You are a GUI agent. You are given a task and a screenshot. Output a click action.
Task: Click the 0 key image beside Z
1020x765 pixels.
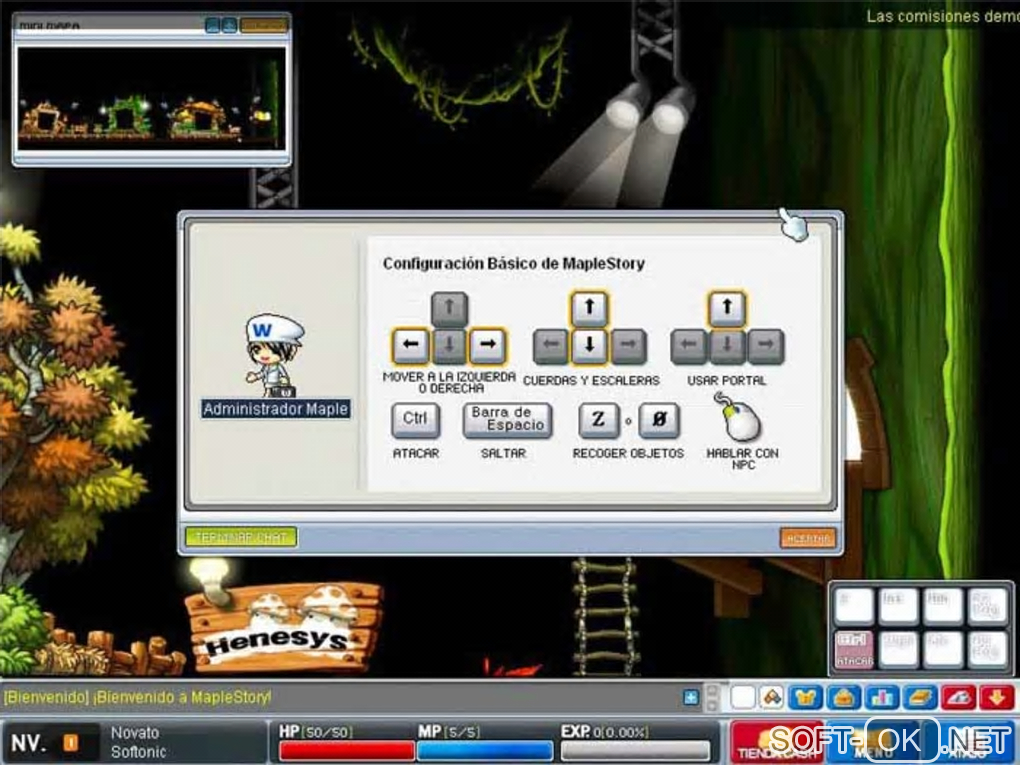pyautogui.click(x=659, y=420)
